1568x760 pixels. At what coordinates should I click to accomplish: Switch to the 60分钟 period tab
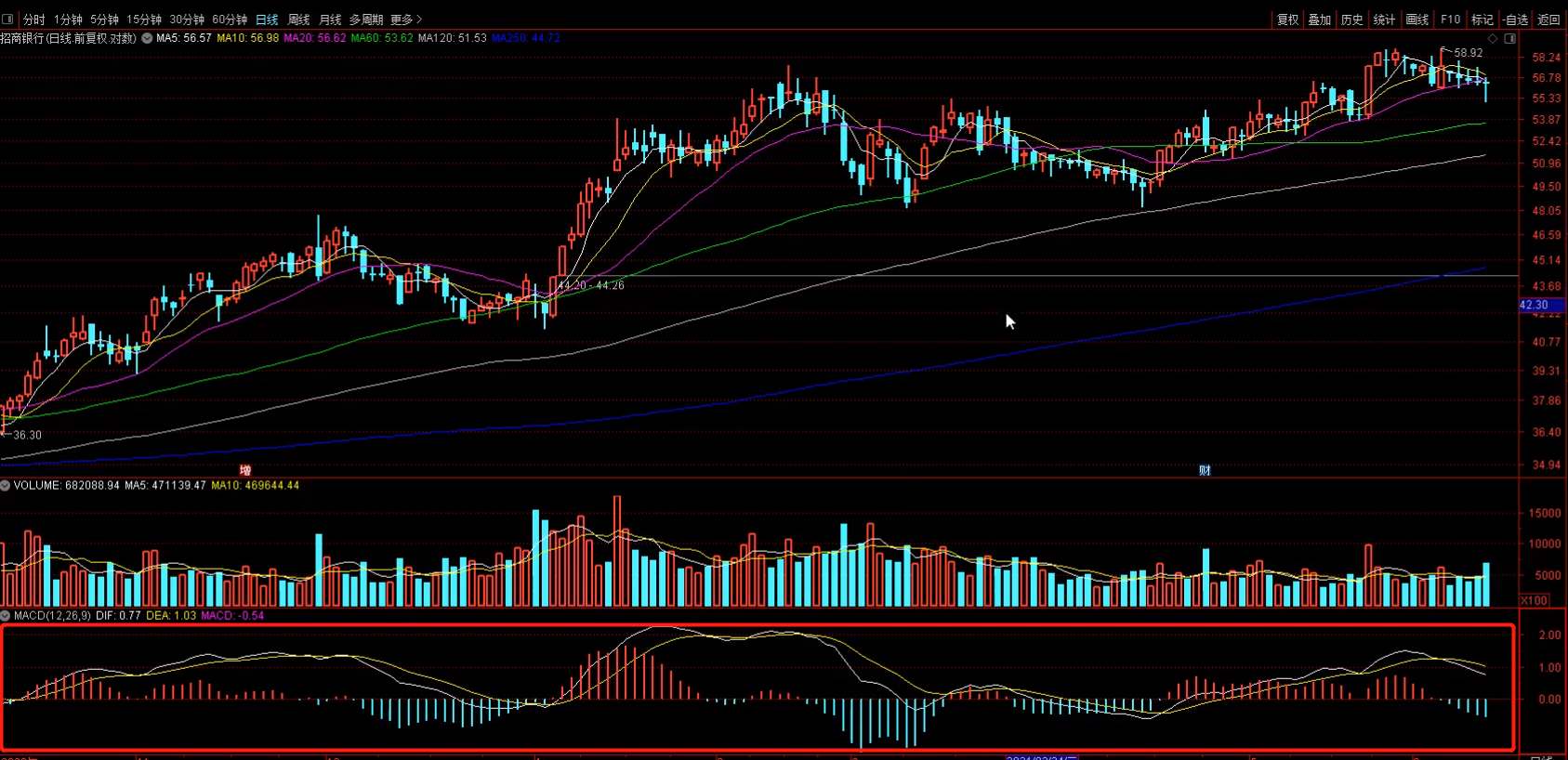[x=230, y=20]
